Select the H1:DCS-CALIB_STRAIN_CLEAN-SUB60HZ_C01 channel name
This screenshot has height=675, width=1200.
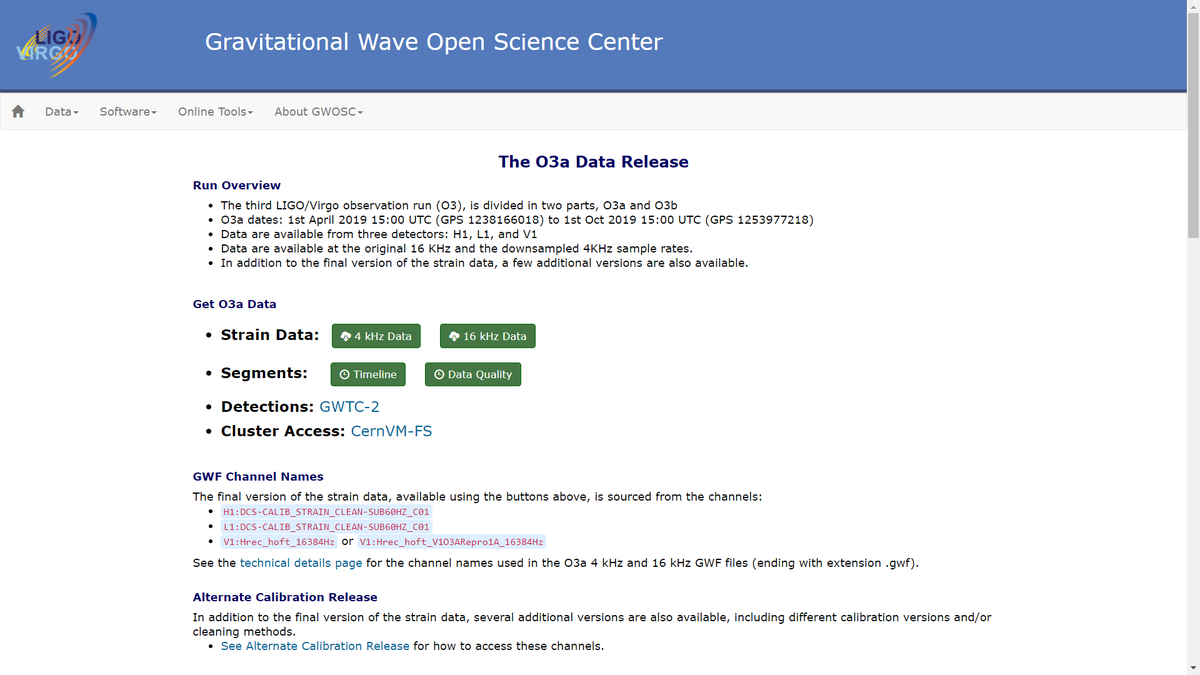(x=326, y=512)
